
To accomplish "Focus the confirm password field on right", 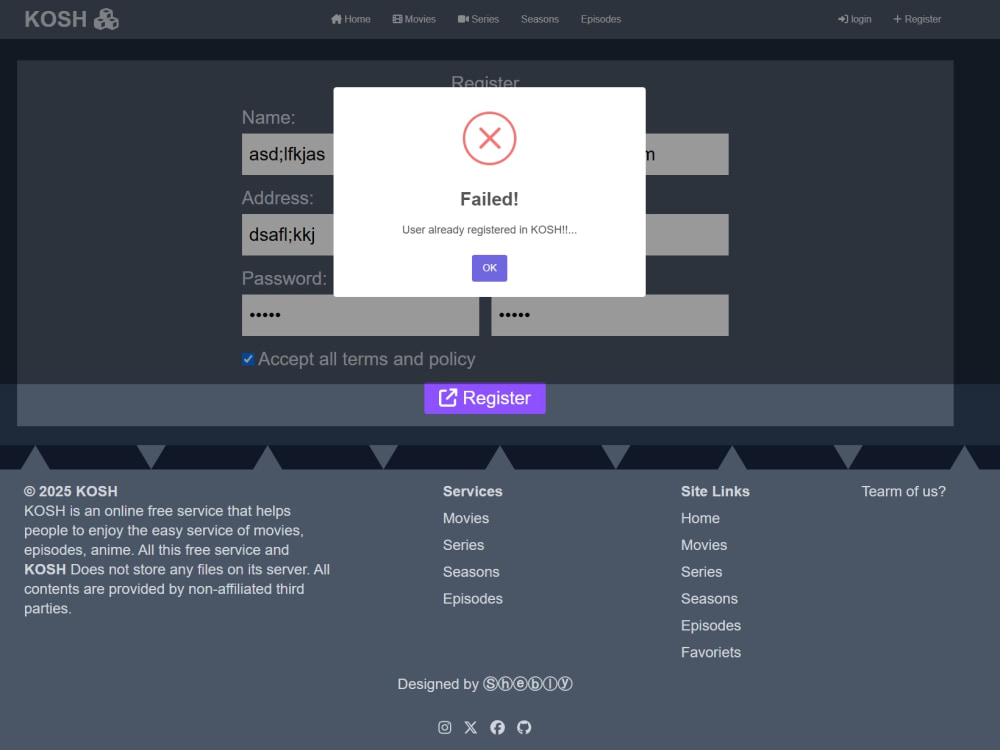I will pyautogui.click(x=610, y=315).
